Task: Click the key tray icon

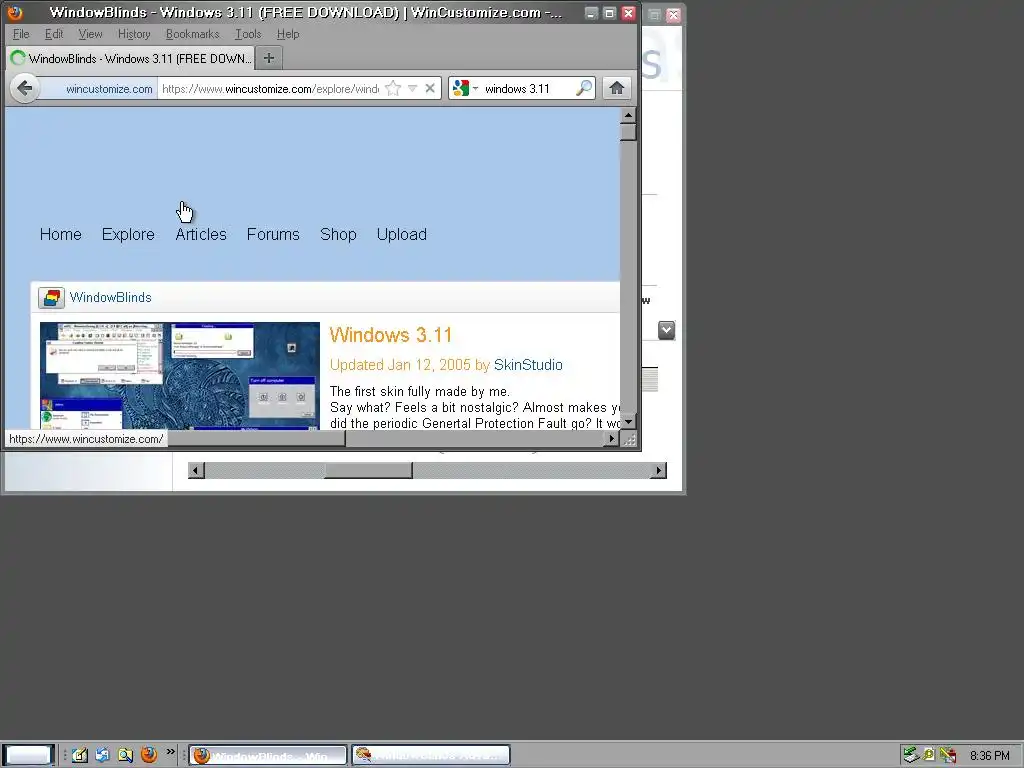Action: 929,755
